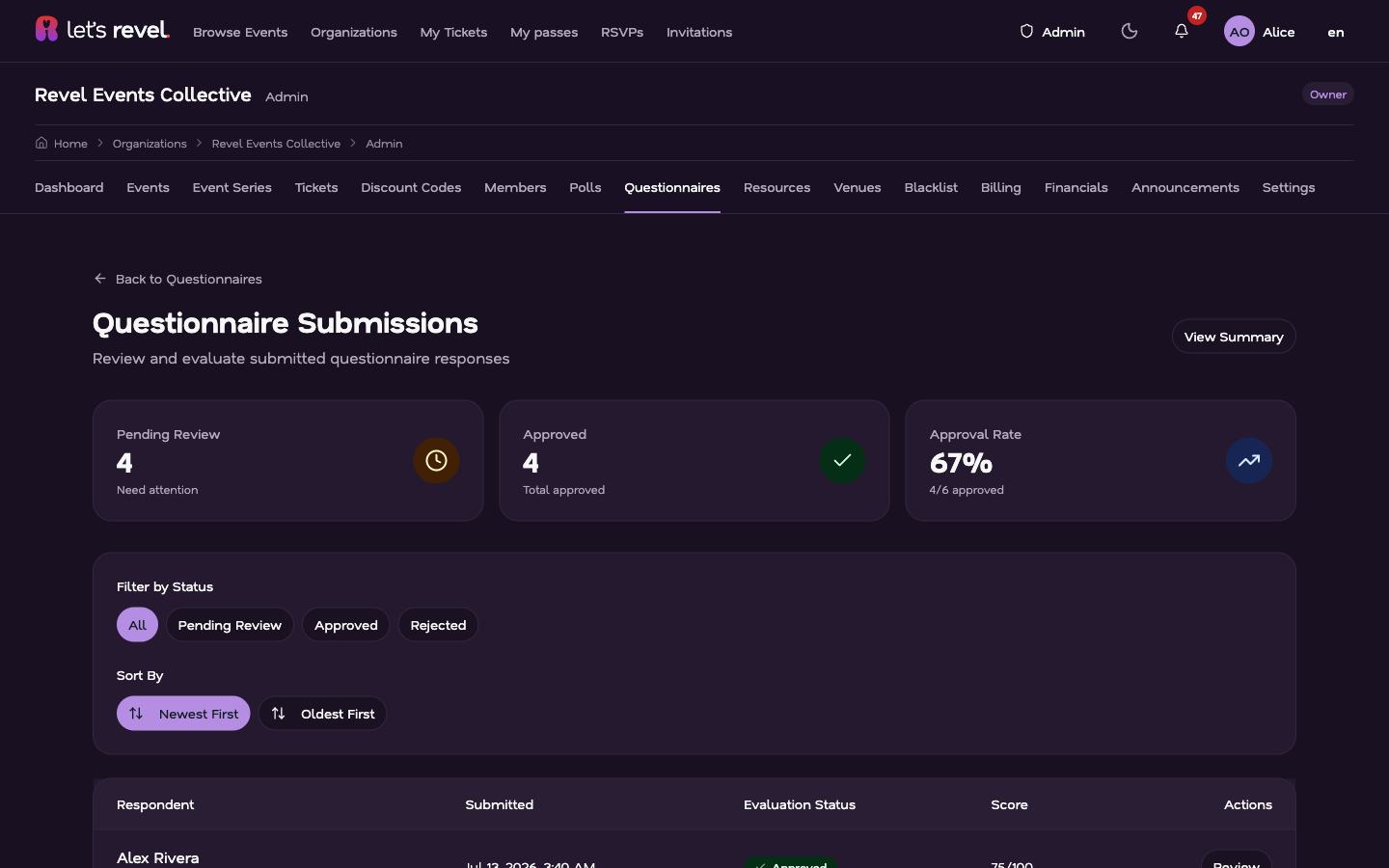
Task: Switch to the Announcements tab
Action: coord(1185,187)
